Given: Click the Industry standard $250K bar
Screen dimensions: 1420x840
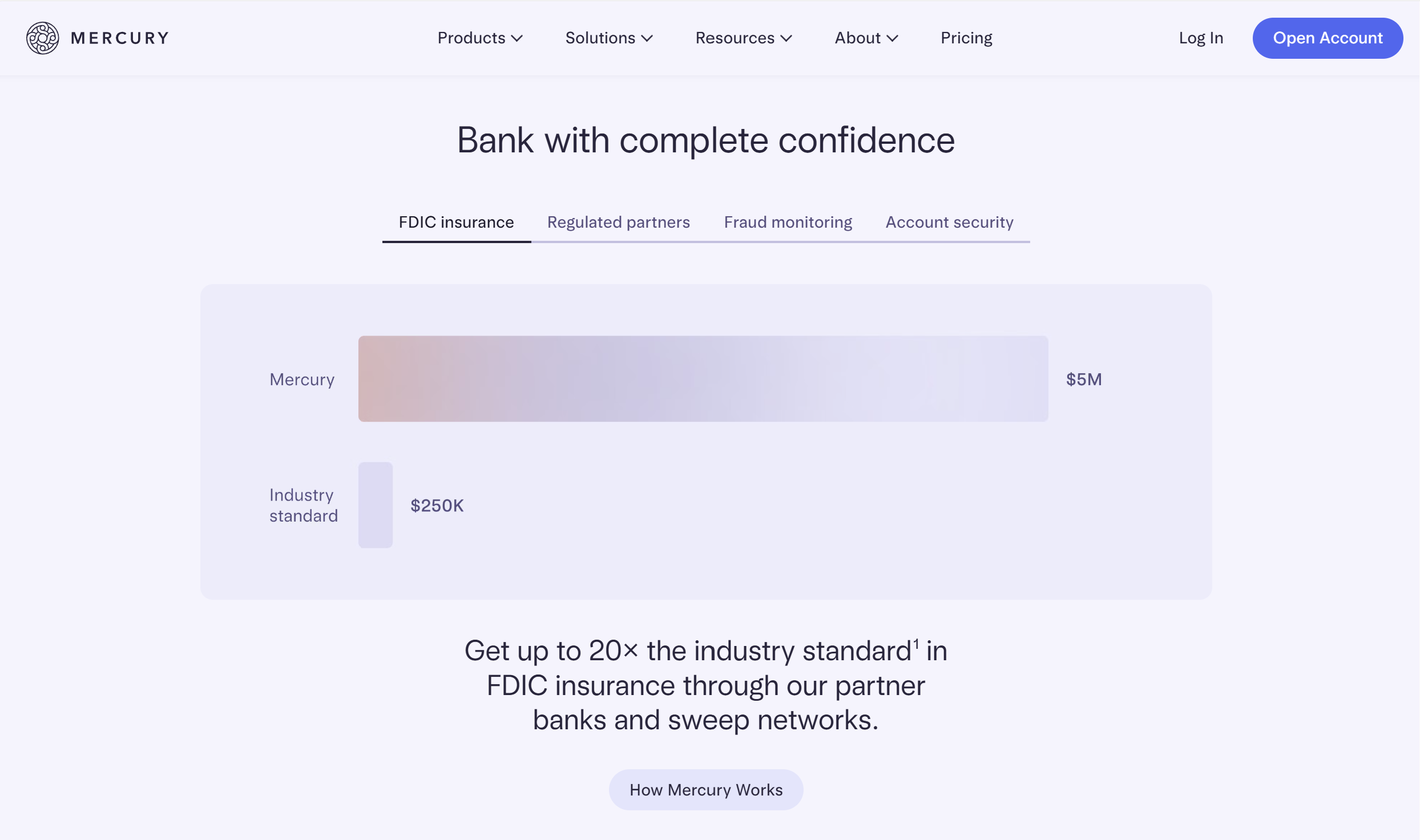Looking at the screenshot, I should coord(376,505).
